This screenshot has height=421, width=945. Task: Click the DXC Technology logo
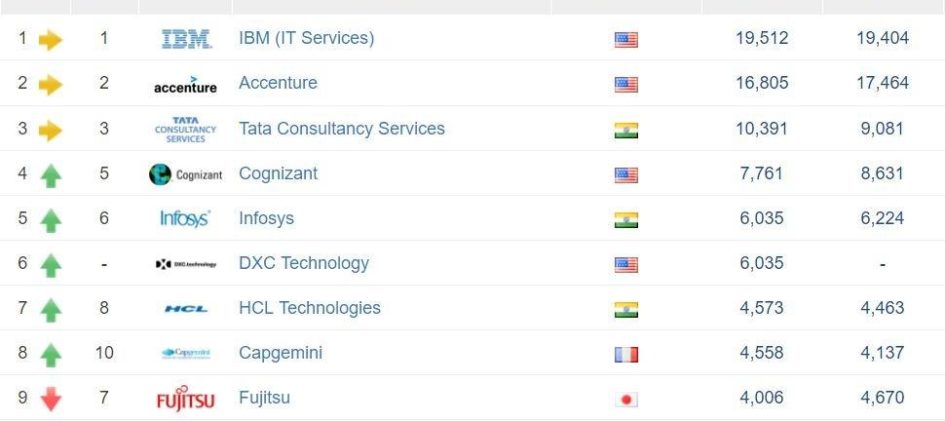185,264
